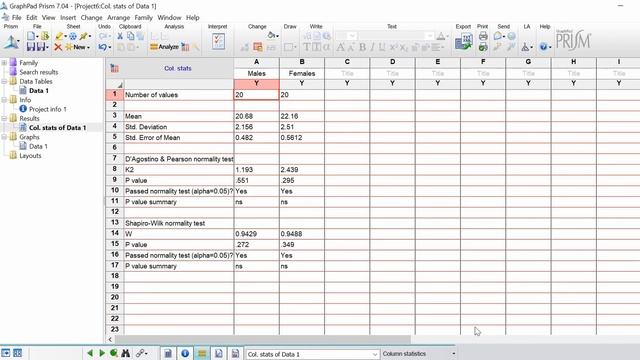This screenshot has width=640, height=360.
Task: Show project info via blue info icon at bottom
Action: [x=185, y=353]
